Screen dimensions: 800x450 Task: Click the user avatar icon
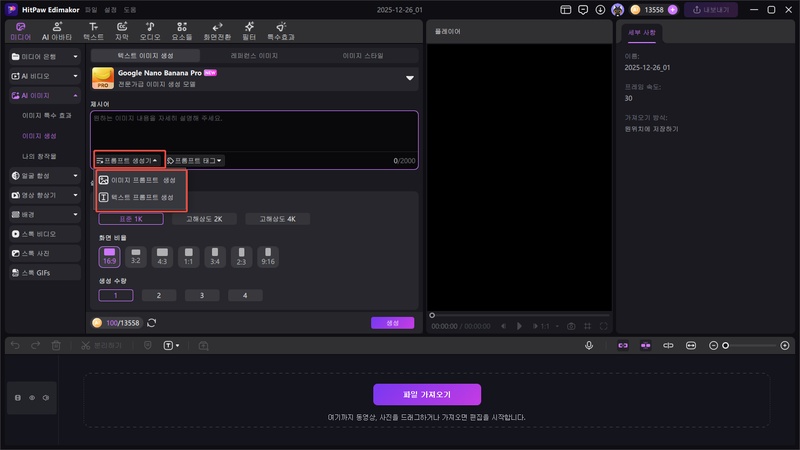coord(617,10)
